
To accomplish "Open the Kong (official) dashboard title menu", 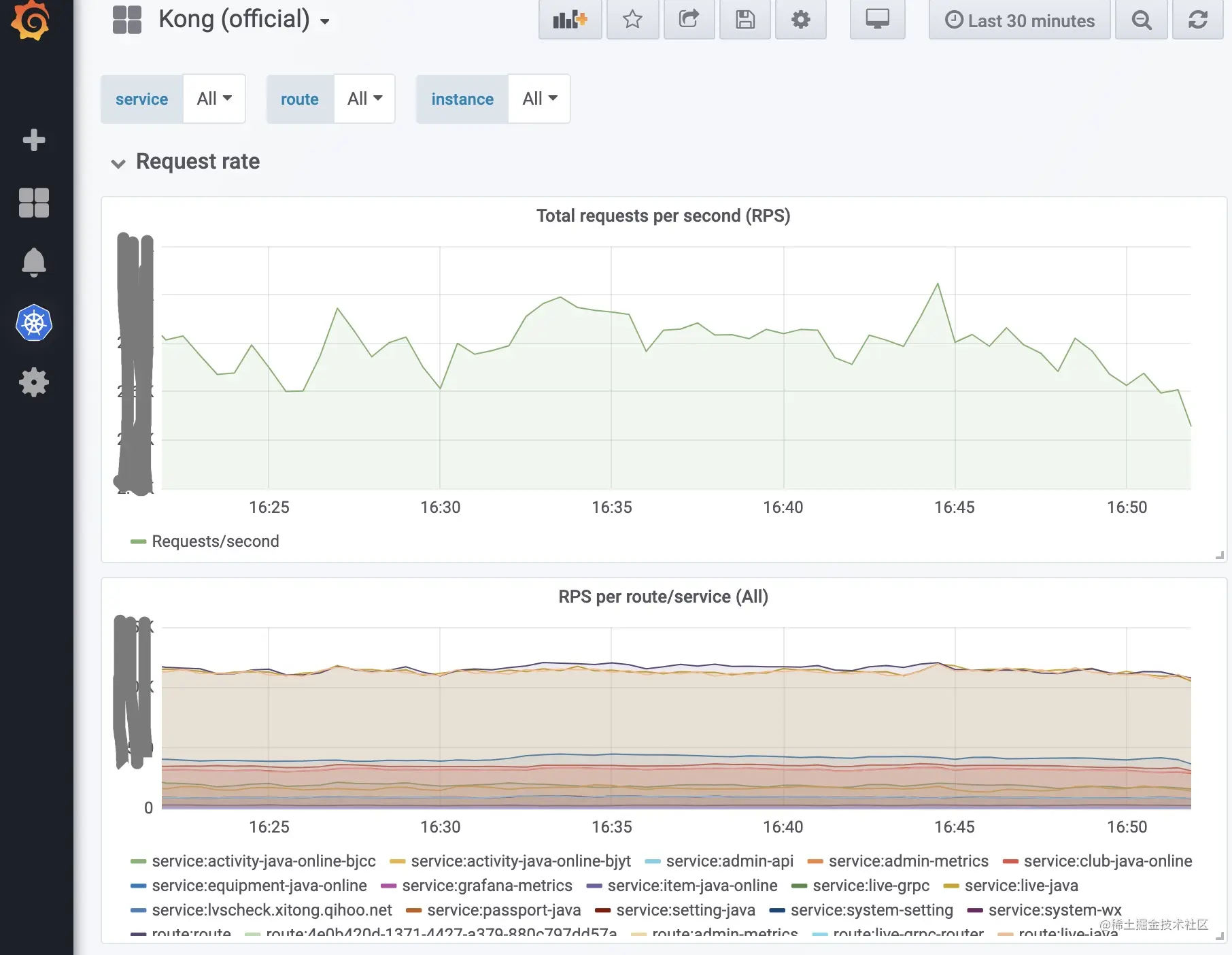I will [244, 19].
